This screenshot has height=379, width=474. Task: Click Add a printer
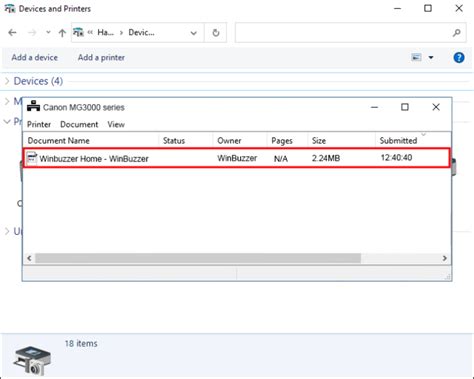101,58
